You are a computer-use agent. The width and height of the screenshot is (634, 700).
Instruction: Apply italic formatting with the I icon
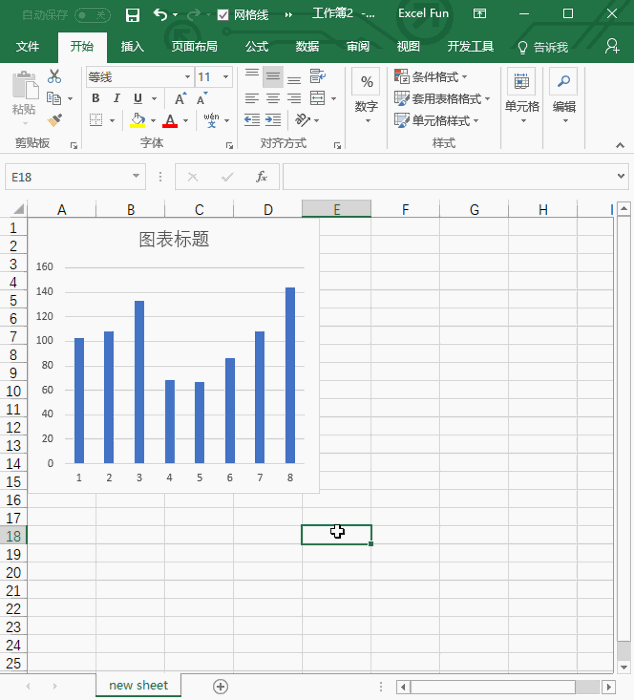pos(116,98)
